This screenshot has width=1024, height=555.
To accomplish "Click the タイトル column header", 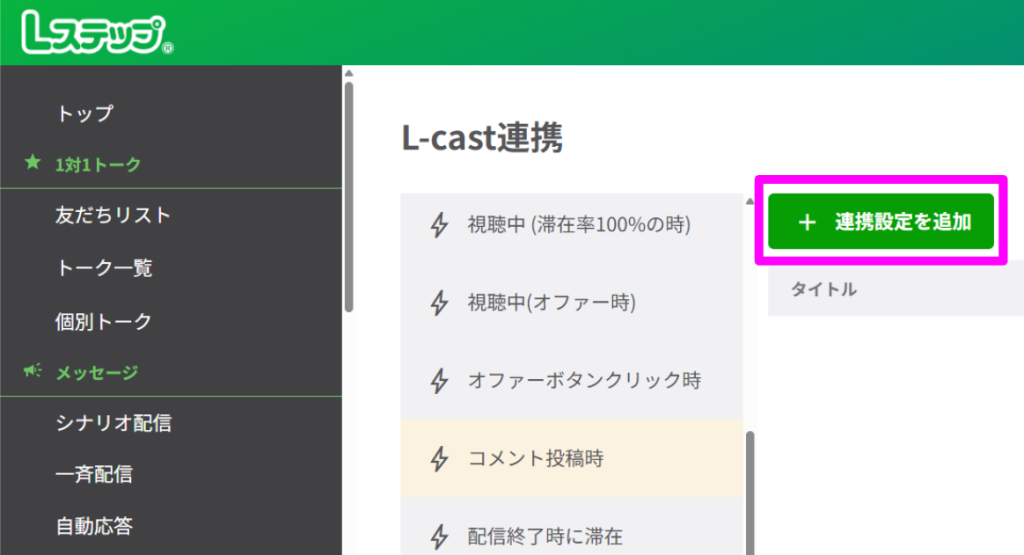I will click(x=824, y=290).
